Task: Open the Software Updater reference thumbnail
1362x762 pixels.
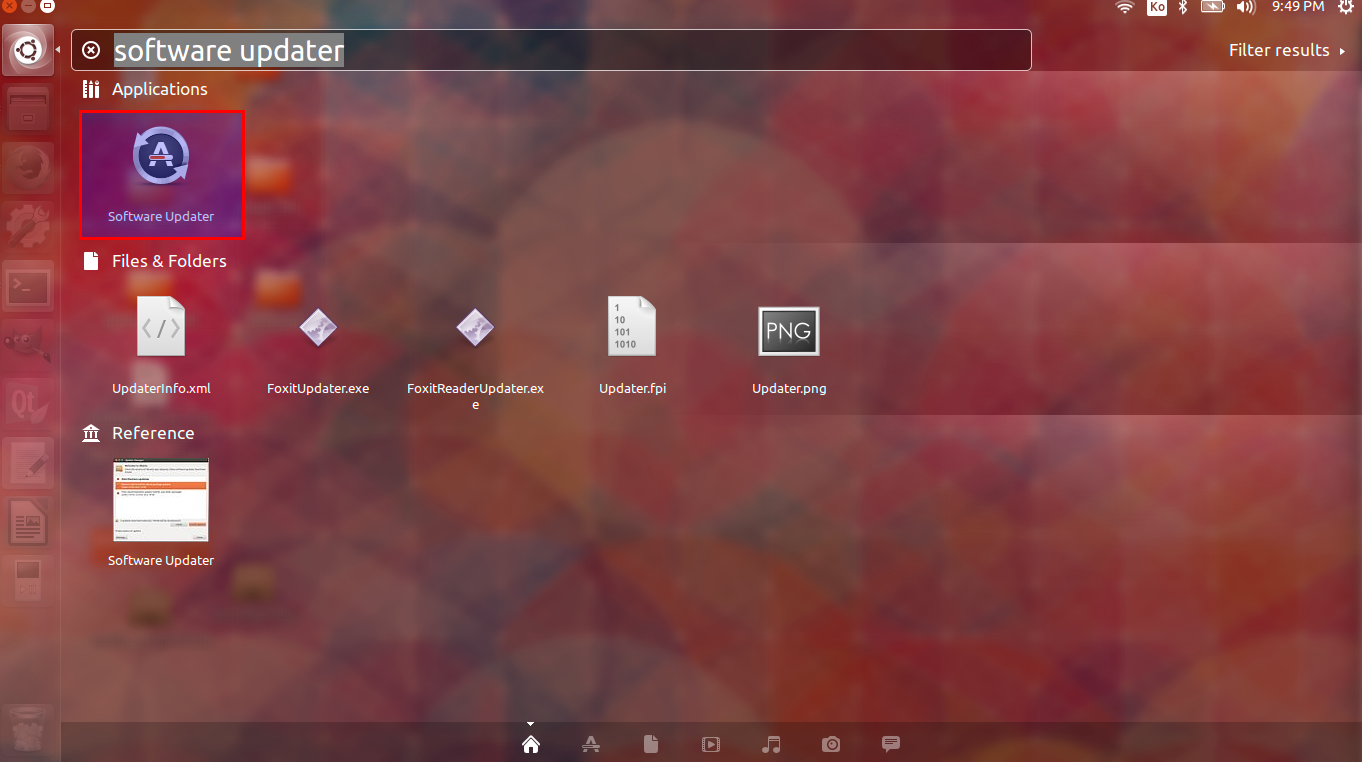Action: (x=161, y=501)
